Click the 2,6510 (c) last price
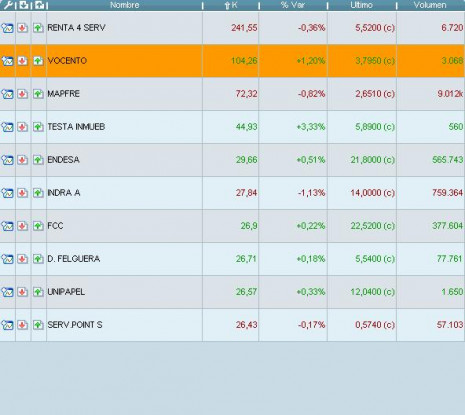Viewport: 465px width, 415px height. point(375,94)
